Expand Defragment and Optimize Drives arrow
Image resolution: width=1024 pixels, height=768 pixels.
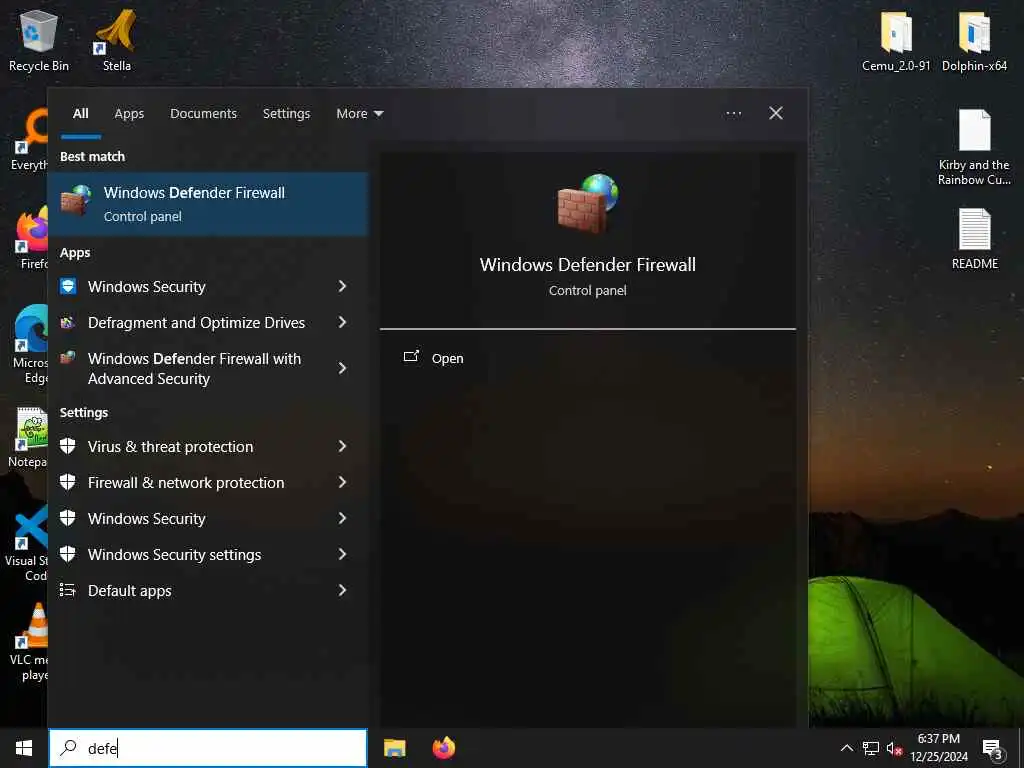(342, 322)
